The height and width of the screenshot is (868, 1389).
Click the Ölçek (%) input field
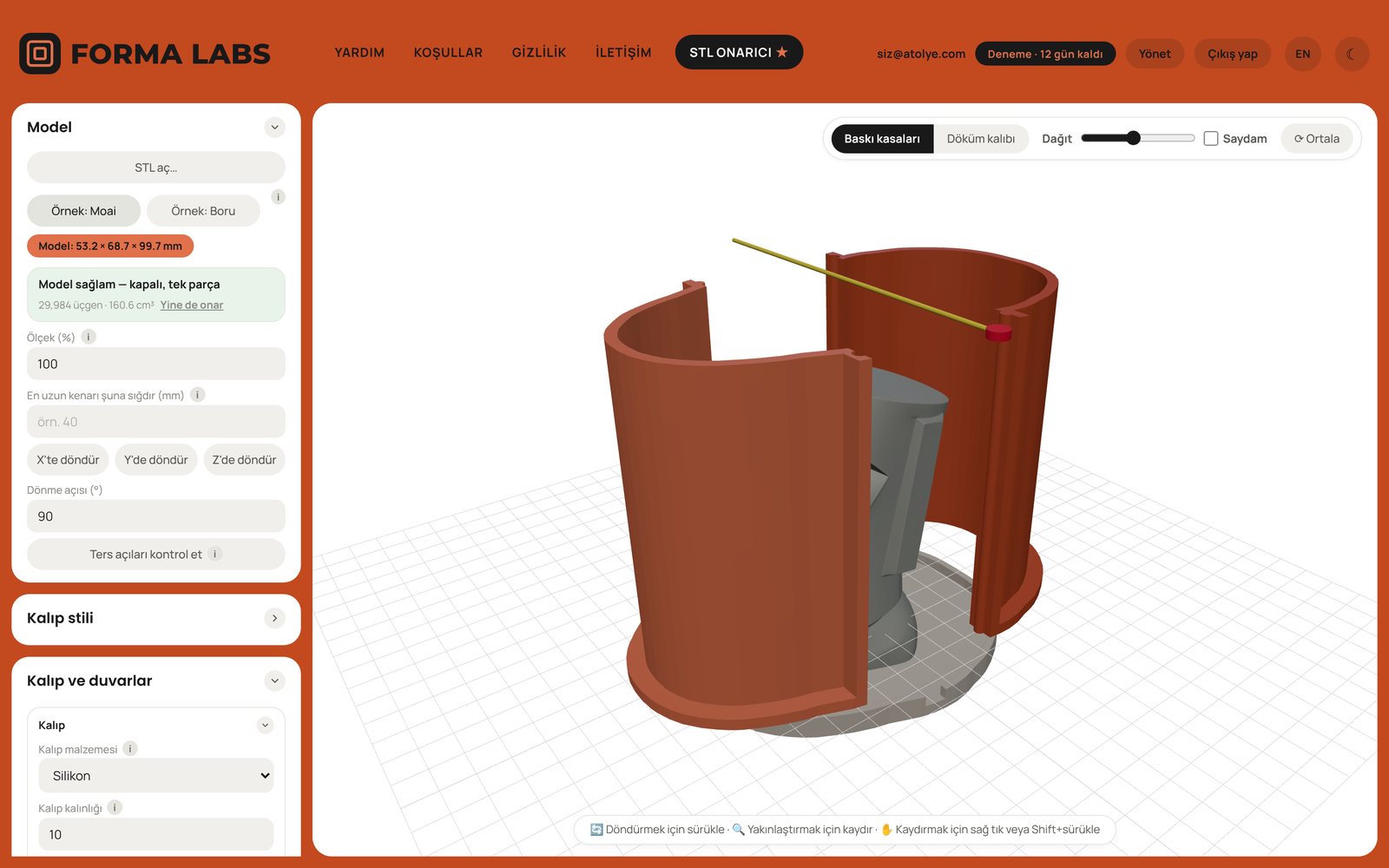[156, 364]
